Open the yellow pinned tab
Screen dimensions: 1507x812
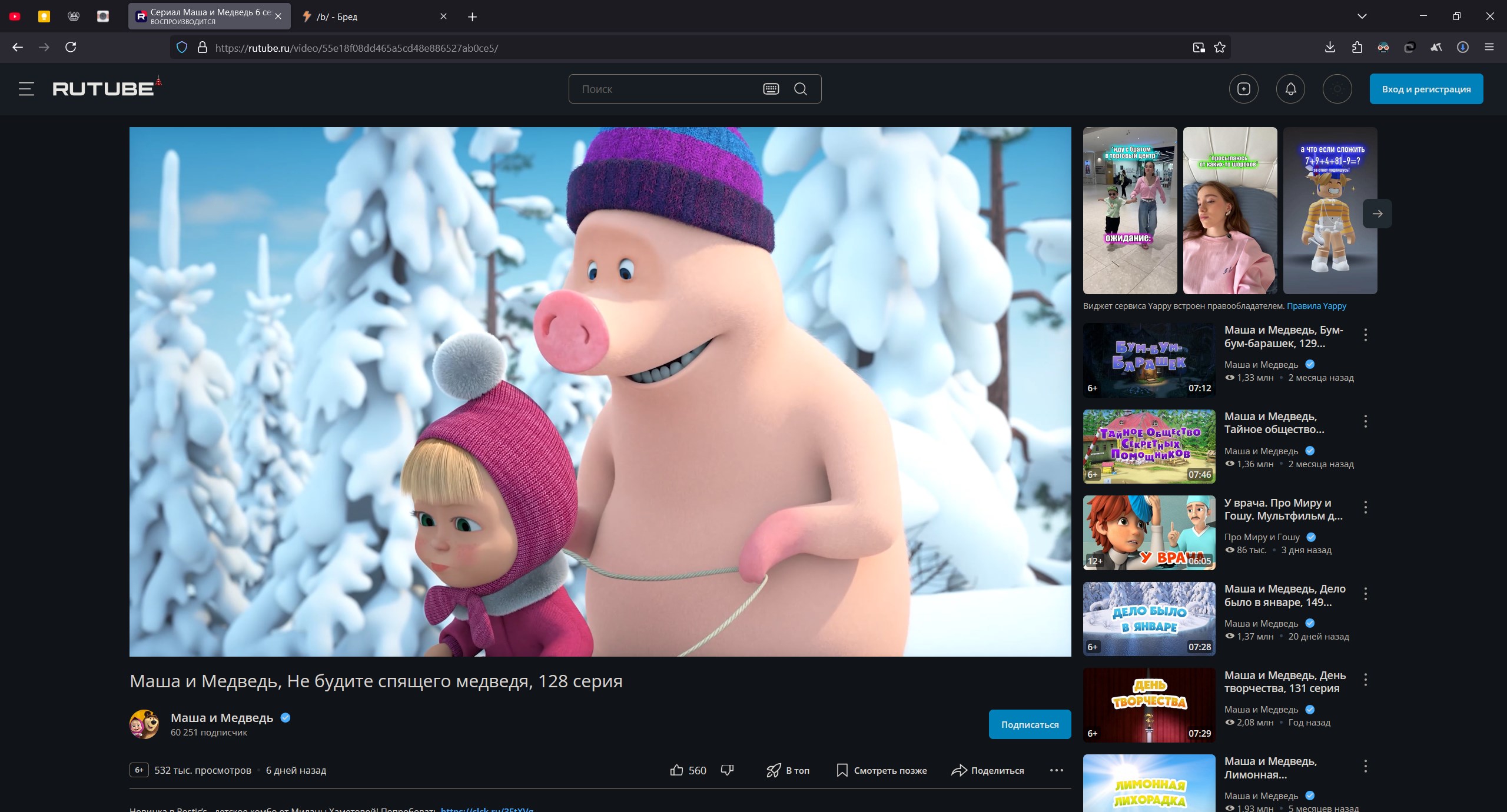(x=44, y=16)
